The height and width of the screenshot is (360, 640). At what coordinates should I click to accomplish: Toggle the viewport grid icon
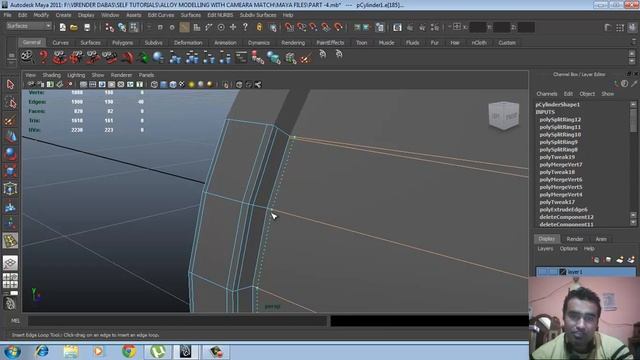point(83,84)
